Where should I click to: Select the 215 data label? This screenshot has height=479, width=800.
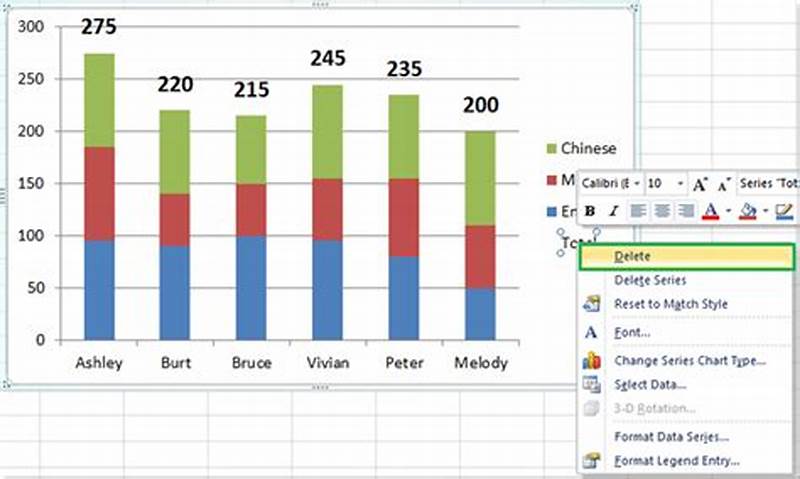(252, 90)
